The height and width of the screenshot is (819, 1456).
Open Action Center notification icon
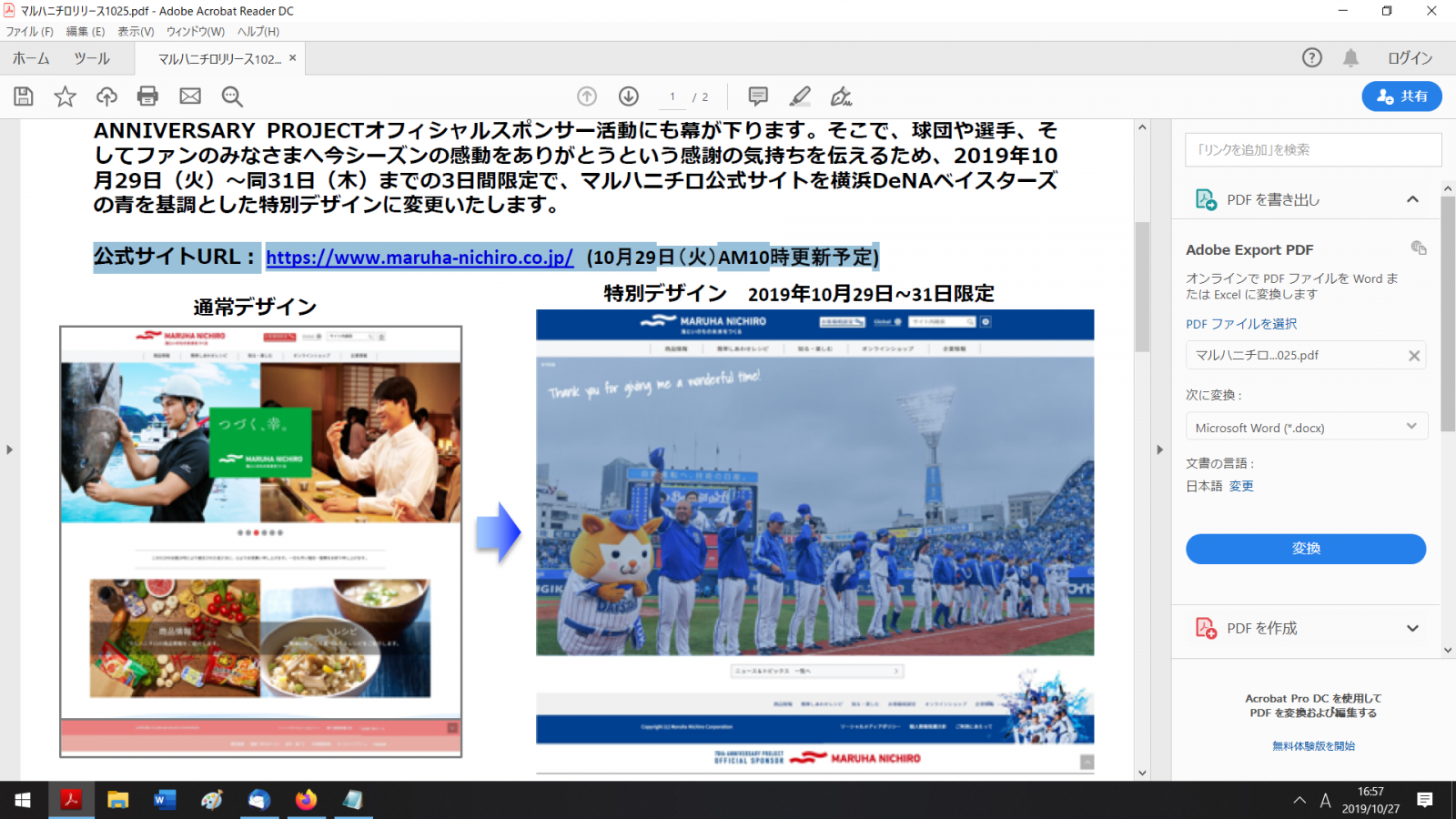(1425, 800)
